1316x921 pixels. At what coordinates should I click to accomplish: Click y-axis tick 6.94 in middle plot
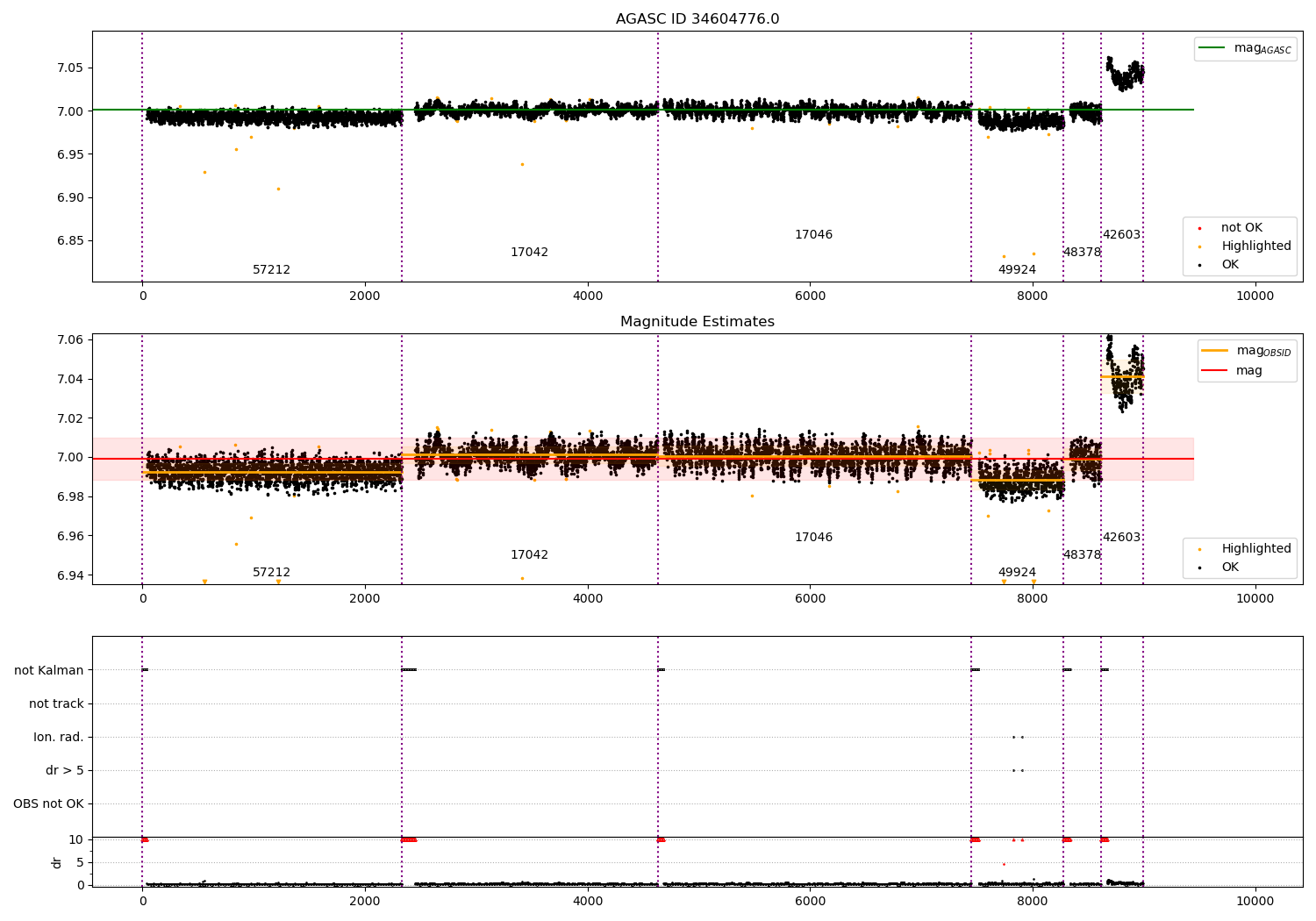pyautogui.click(x=69, y=576)
